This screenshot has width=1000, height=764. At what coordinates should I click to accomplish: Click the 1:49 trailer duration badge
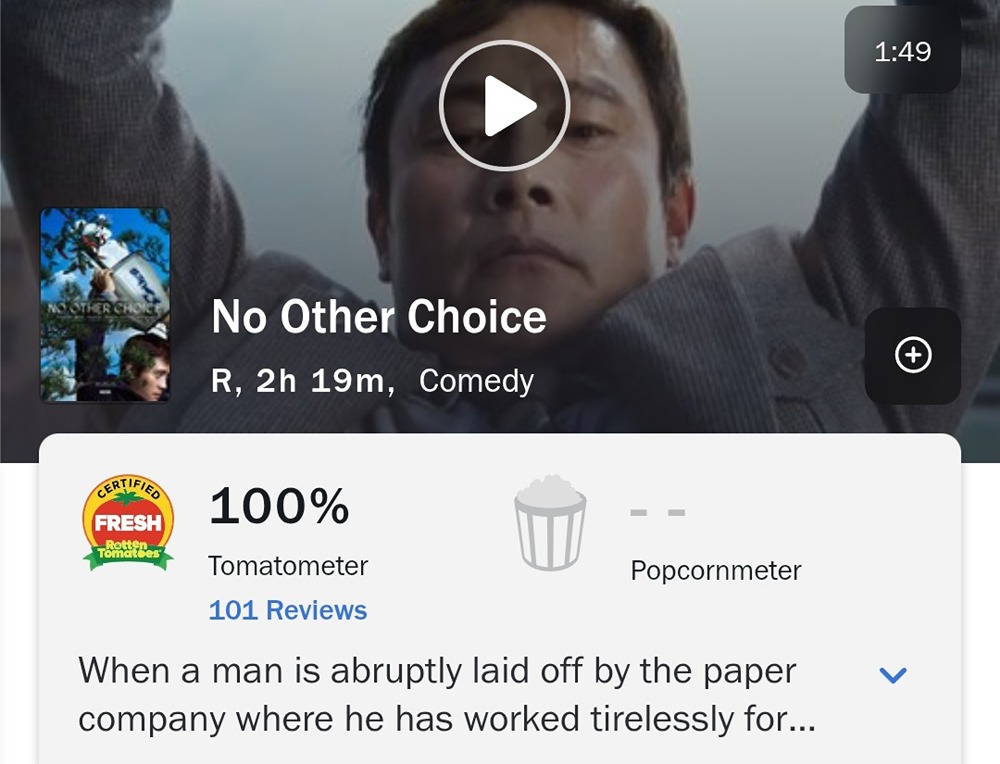[x=902, y=51]
